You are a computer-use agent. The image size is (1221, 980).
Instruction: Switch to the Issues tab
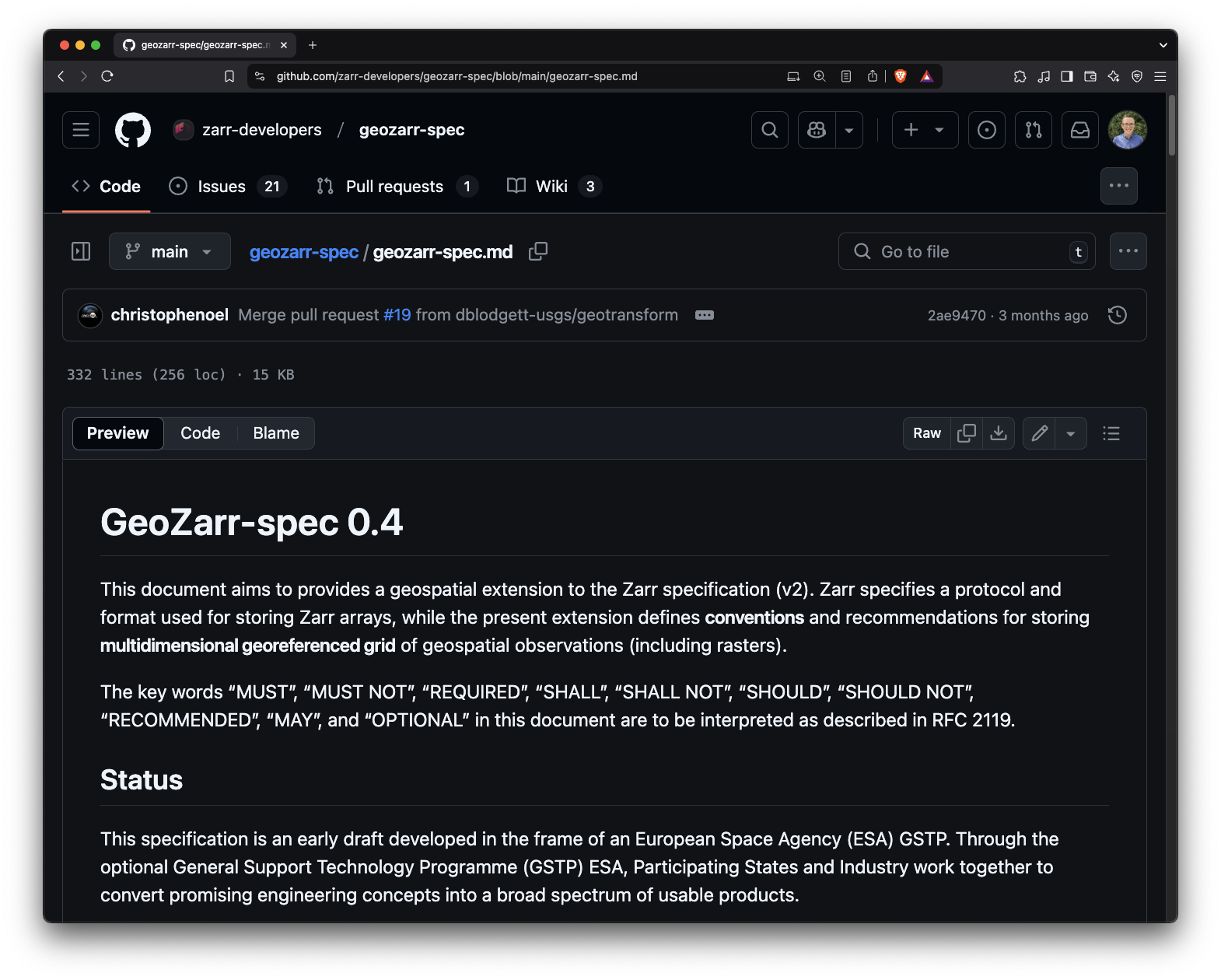point(228,187)
